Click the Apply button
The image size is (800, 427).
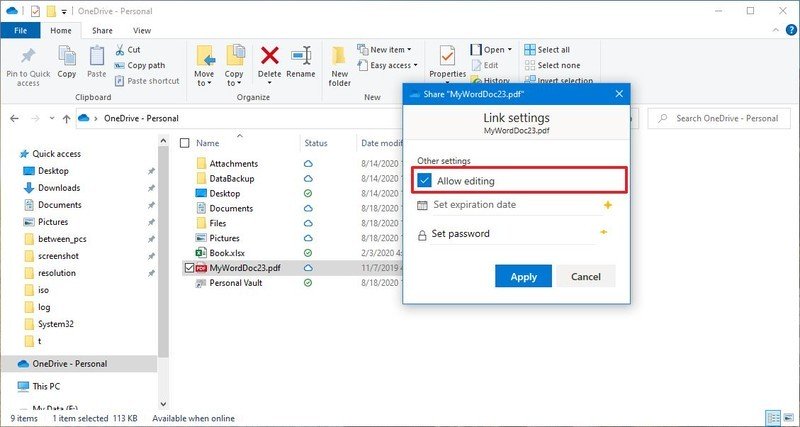523,277
